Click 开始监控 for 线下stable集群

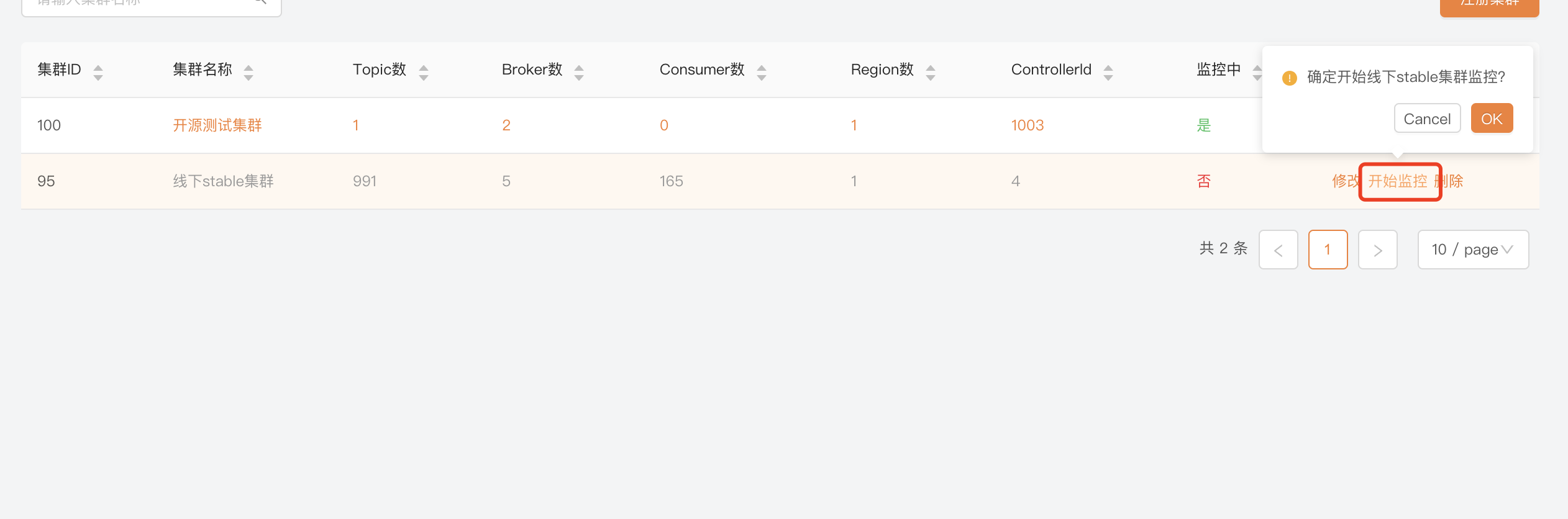click(x=1398, y=181)
